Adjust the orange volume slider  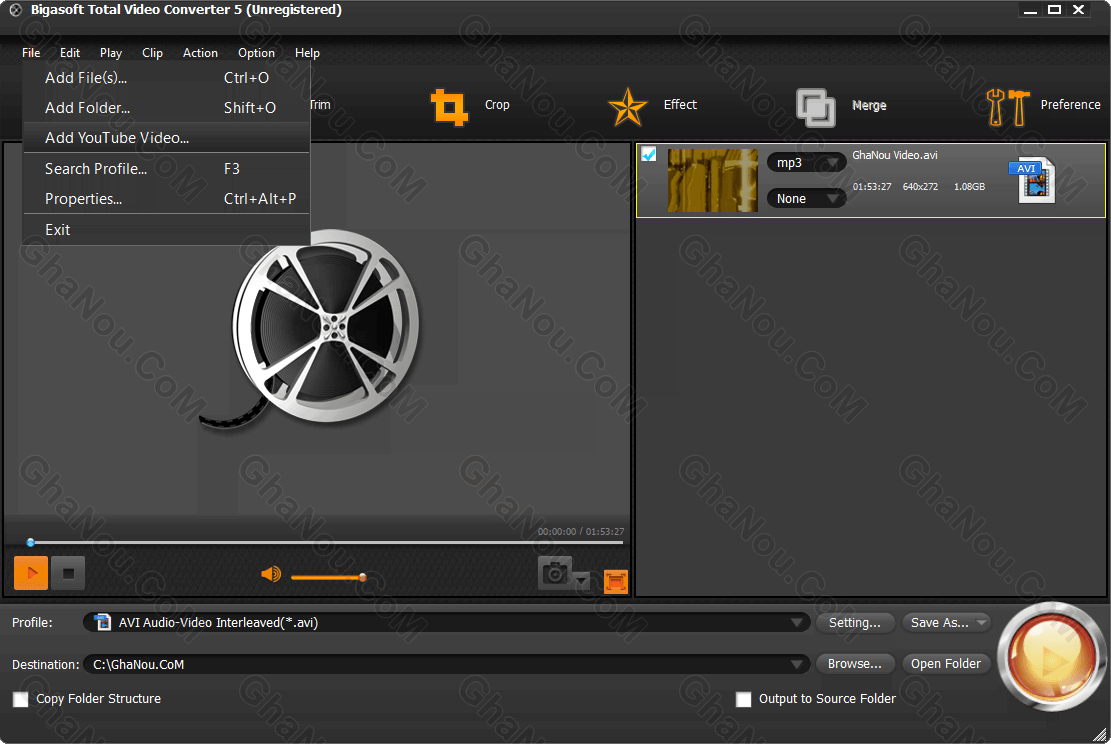[329, 577]
